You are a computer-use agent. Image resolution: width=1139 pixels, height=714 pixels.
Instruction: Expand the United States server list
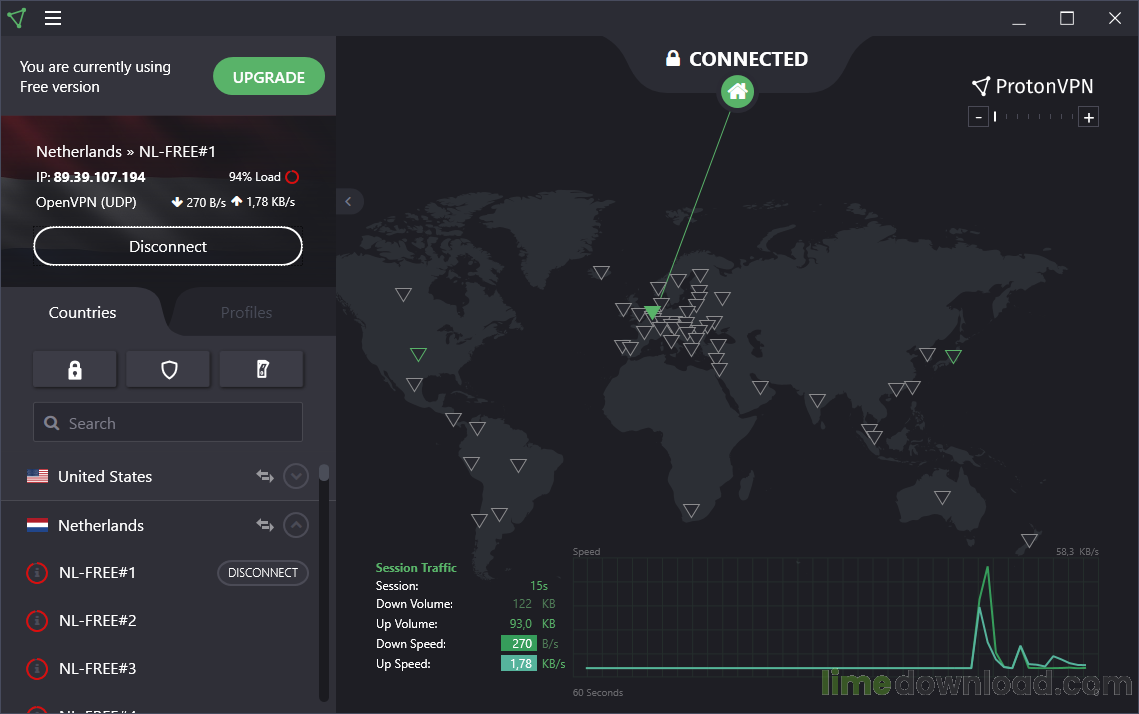click(296, 476)
